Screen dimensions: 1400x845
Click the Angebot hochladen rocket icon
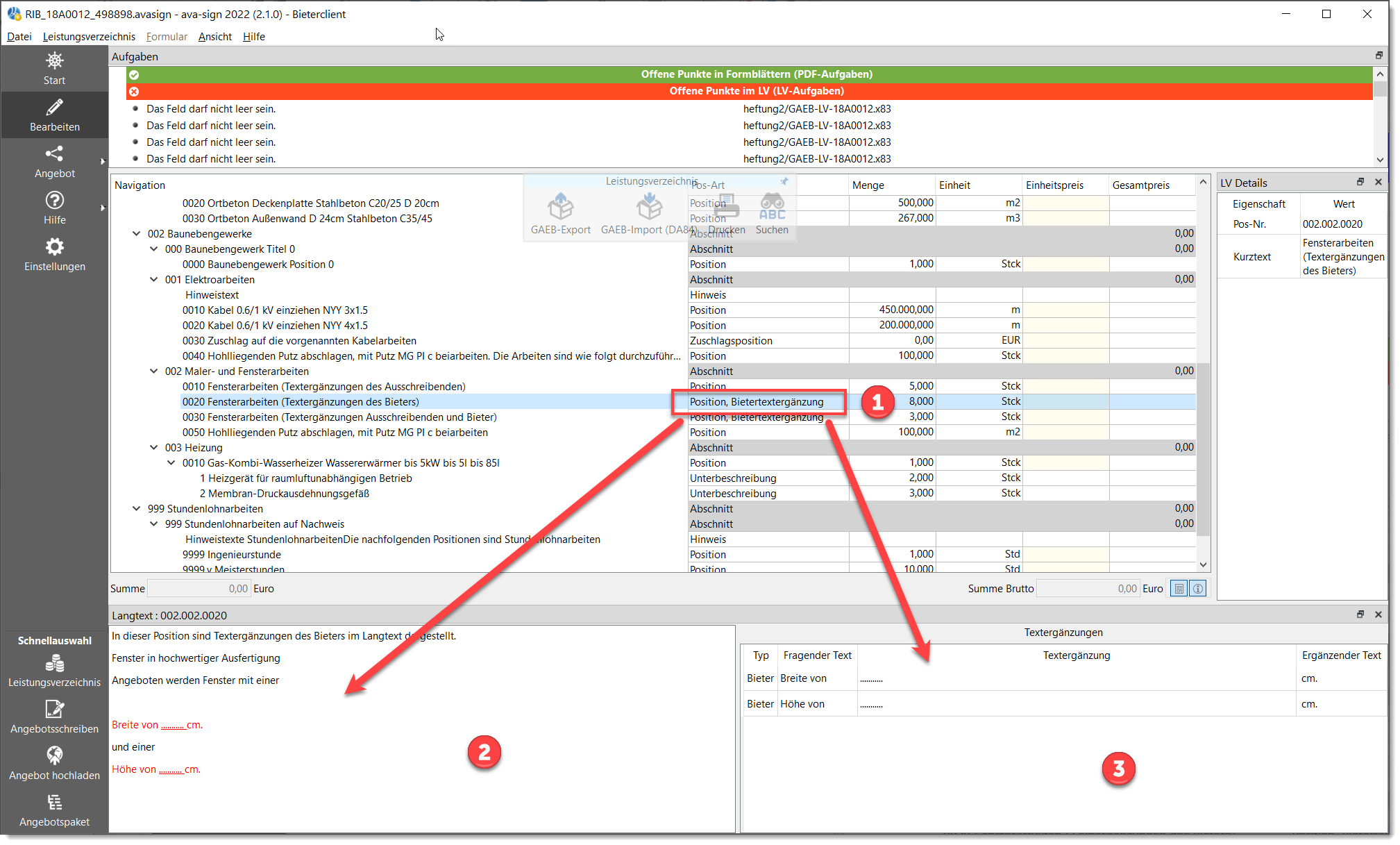point(54,755)
